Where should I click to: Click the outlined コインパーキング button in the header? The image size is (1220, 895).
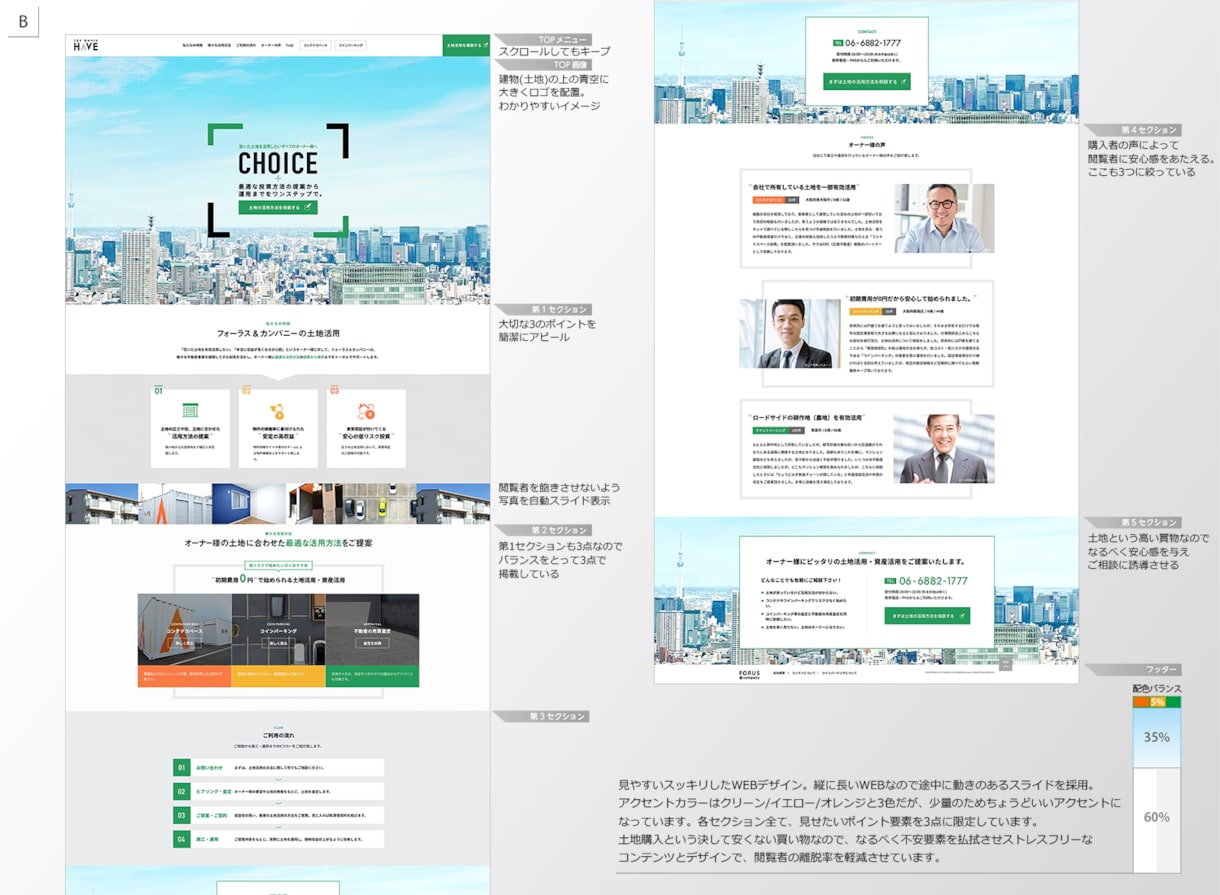(351, 46)
